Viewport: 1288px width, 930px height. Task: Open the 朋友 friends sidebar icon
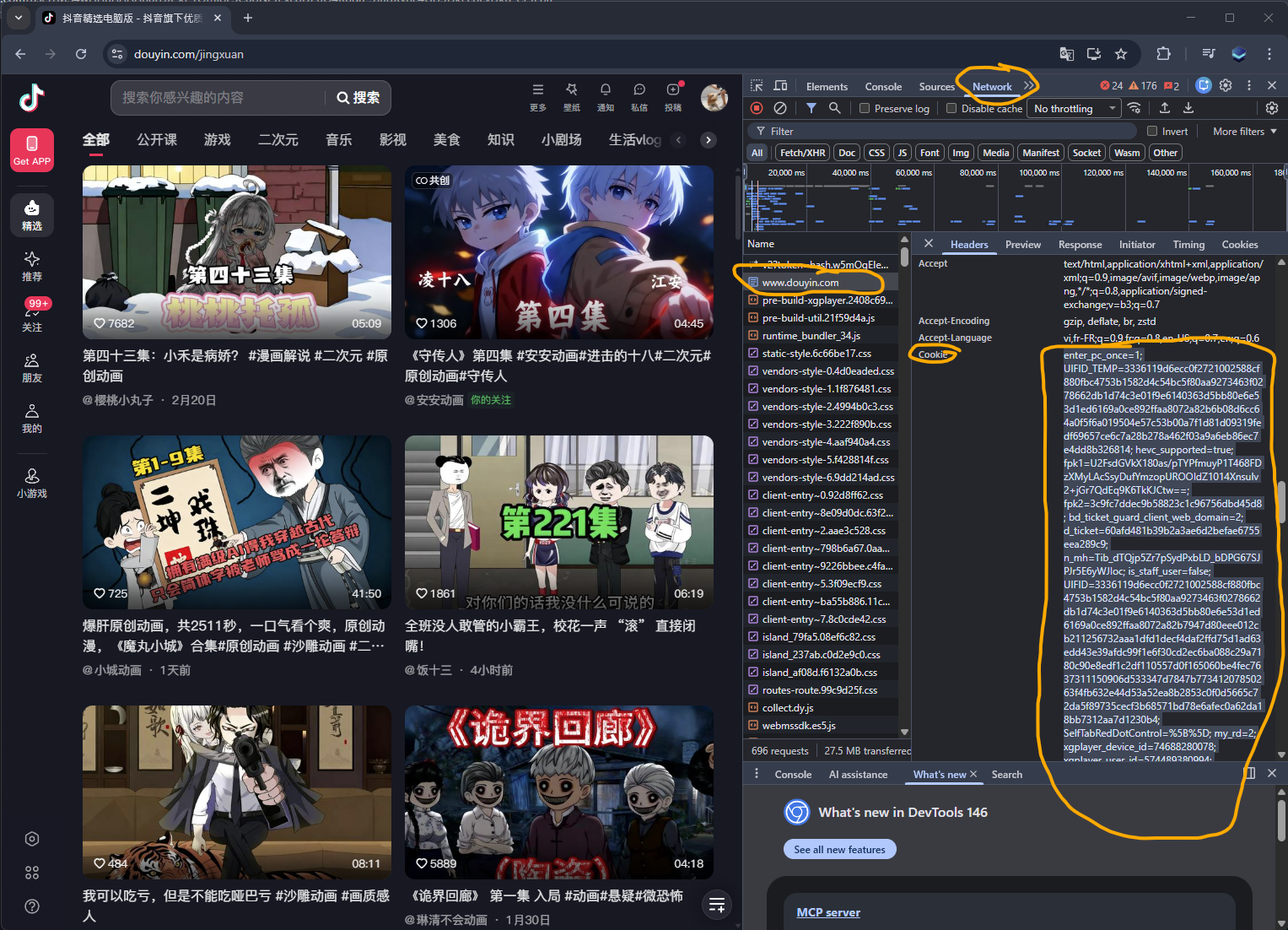tap(32, 368)
